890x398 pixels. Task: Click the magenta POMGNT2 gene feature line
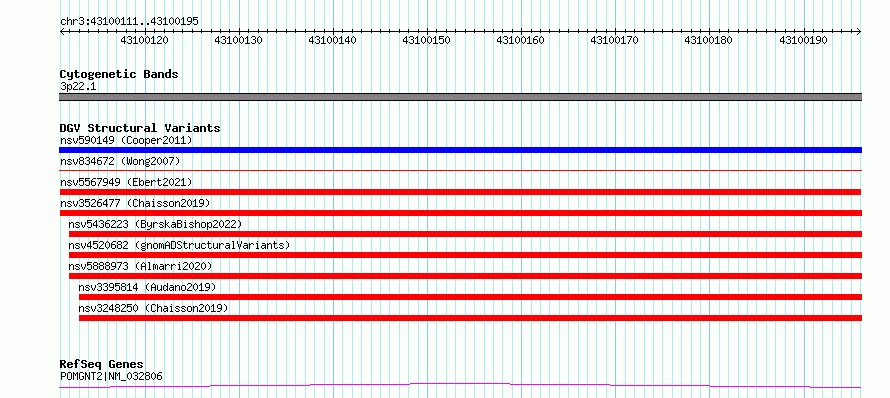tap(460, 386)
